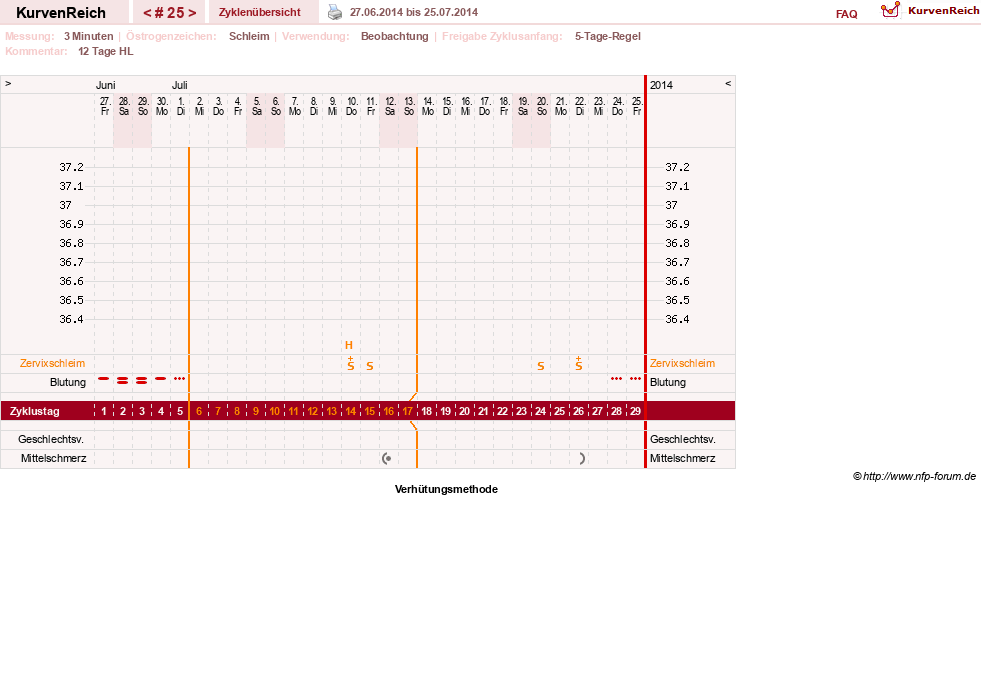981x688 pixels.
Task: Click the double bleeding mark on cycle day 3
Action: point(142,380)
